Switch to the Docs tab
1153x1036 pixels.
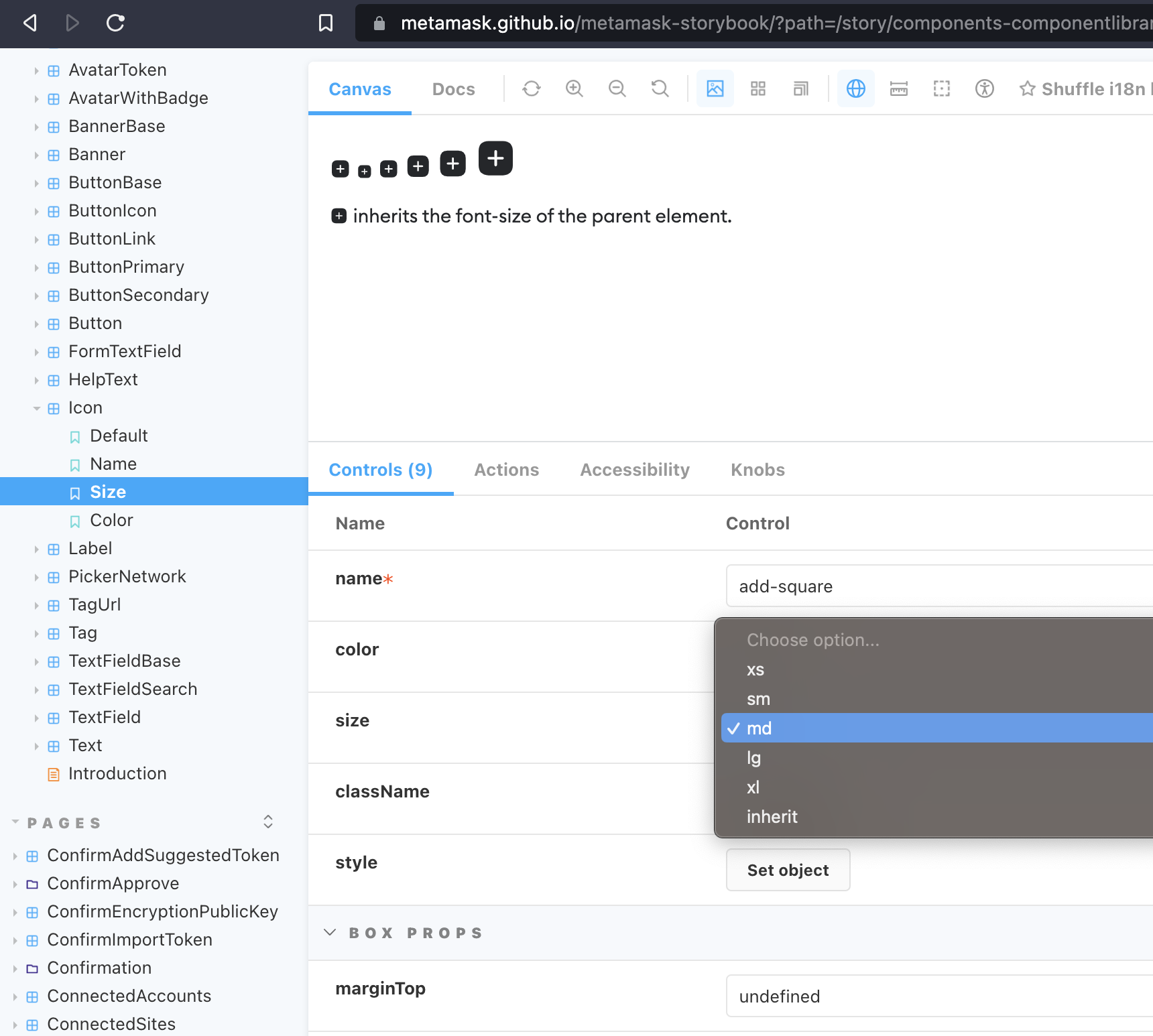click(x=453, y=88)
